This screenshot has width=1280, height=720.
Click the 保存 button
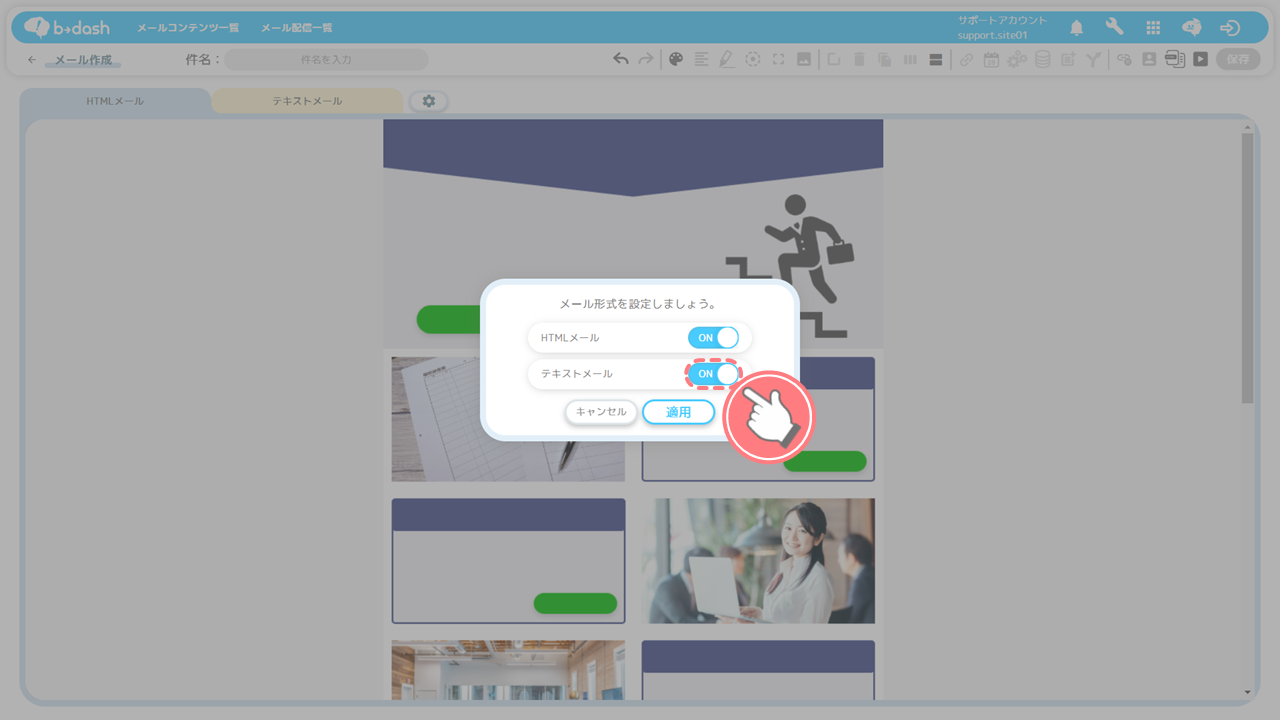tap(1238, 59)
